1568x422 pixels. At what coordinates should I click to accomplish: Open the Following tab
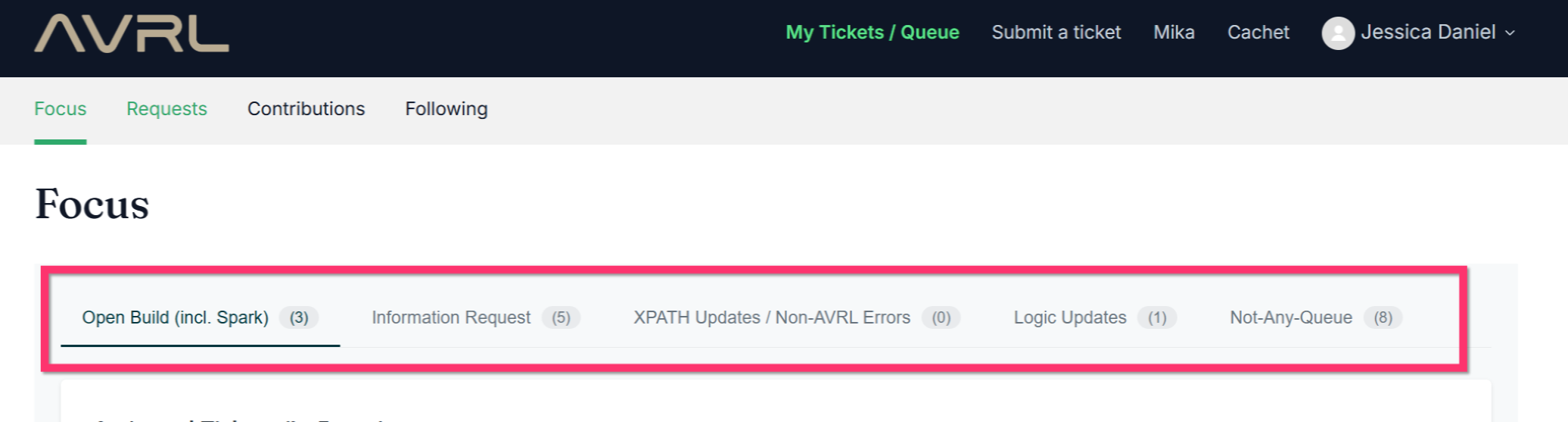(446, 109)
